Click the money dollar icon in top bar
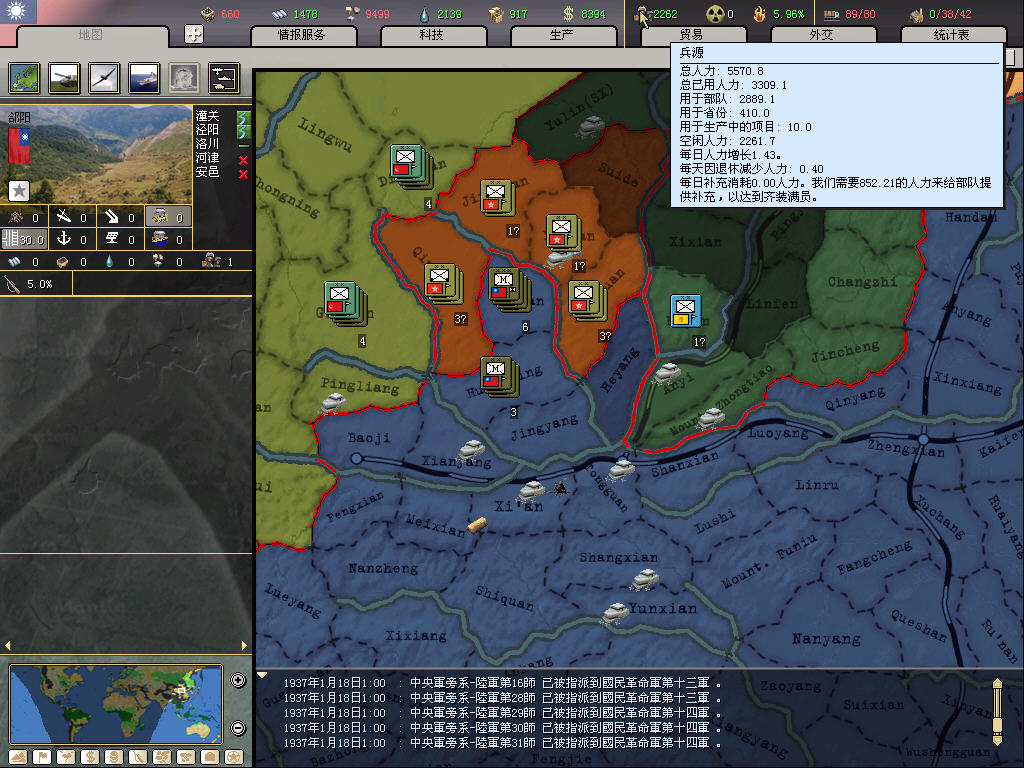This screenshot has height=768, width=1024. pos(568,14)
